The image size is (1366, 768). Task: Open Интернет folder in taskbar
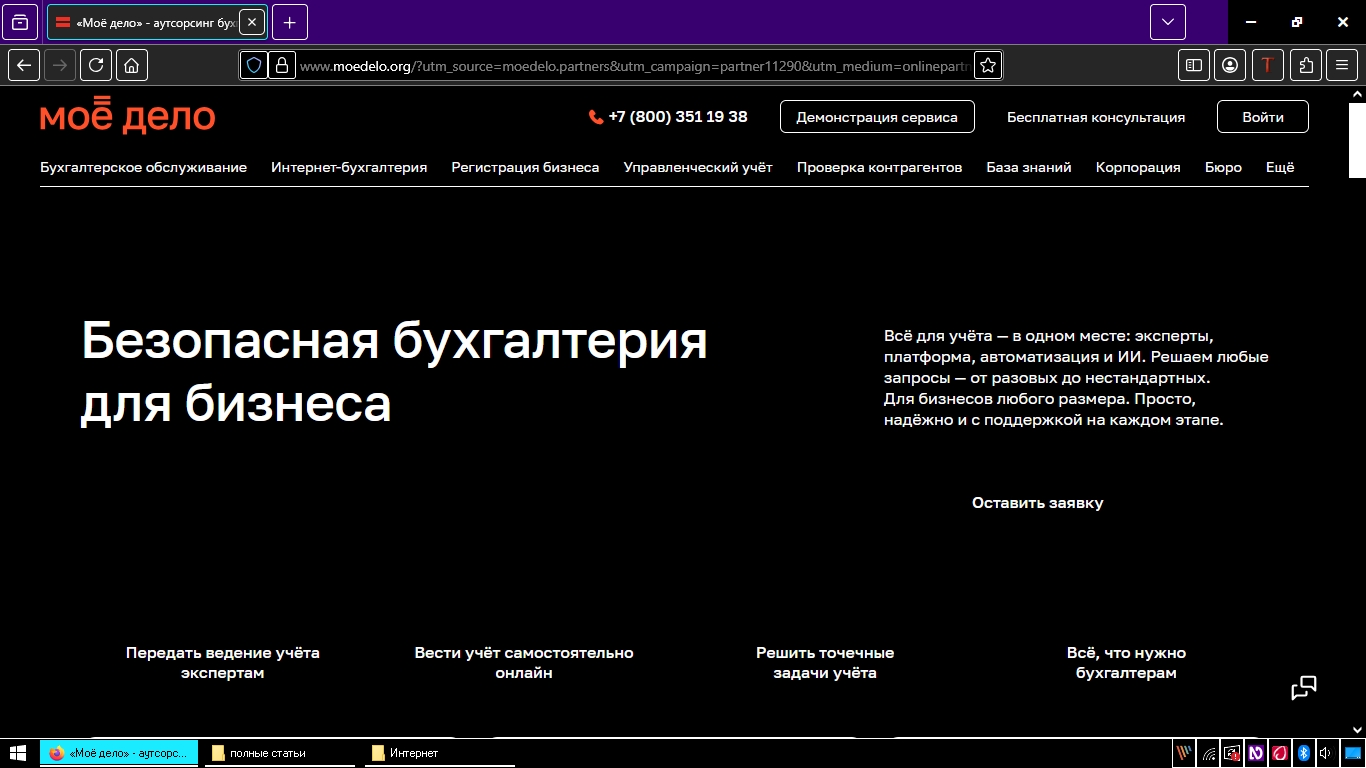pos(440,753)
